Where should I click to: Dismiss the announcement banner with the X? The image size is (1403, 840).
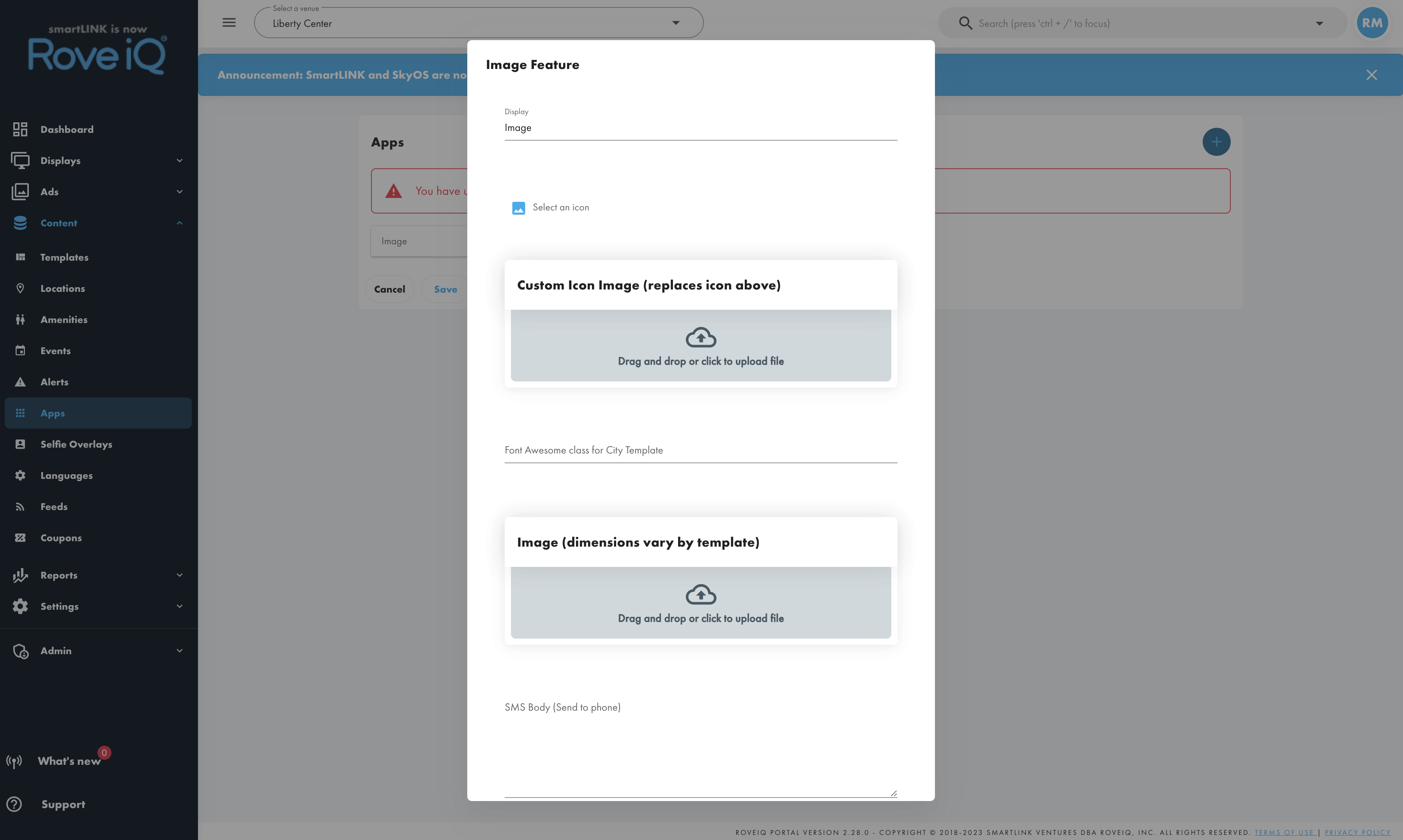coord(1371,75)
